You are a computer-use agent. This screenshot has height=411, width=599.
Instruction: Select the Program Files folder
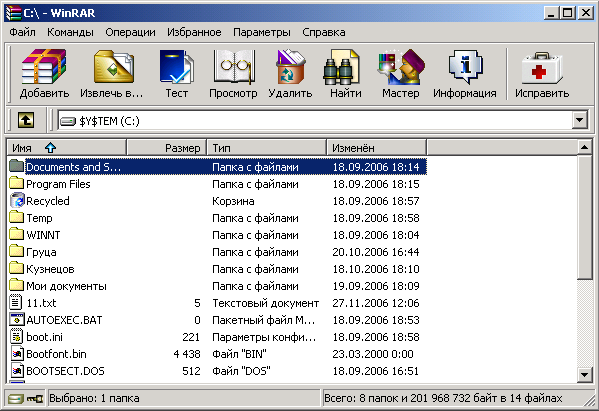tap(58, 184)
